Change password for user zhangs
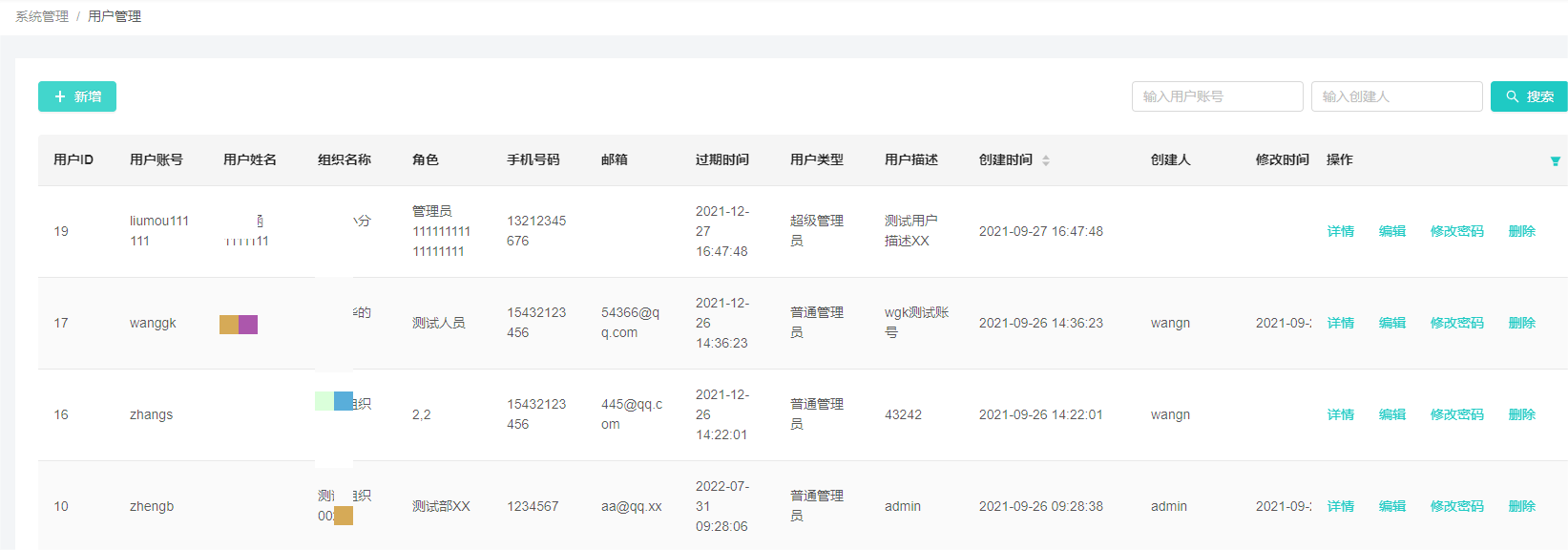Screen dimensions: 1568x550 coord(1456,414)
